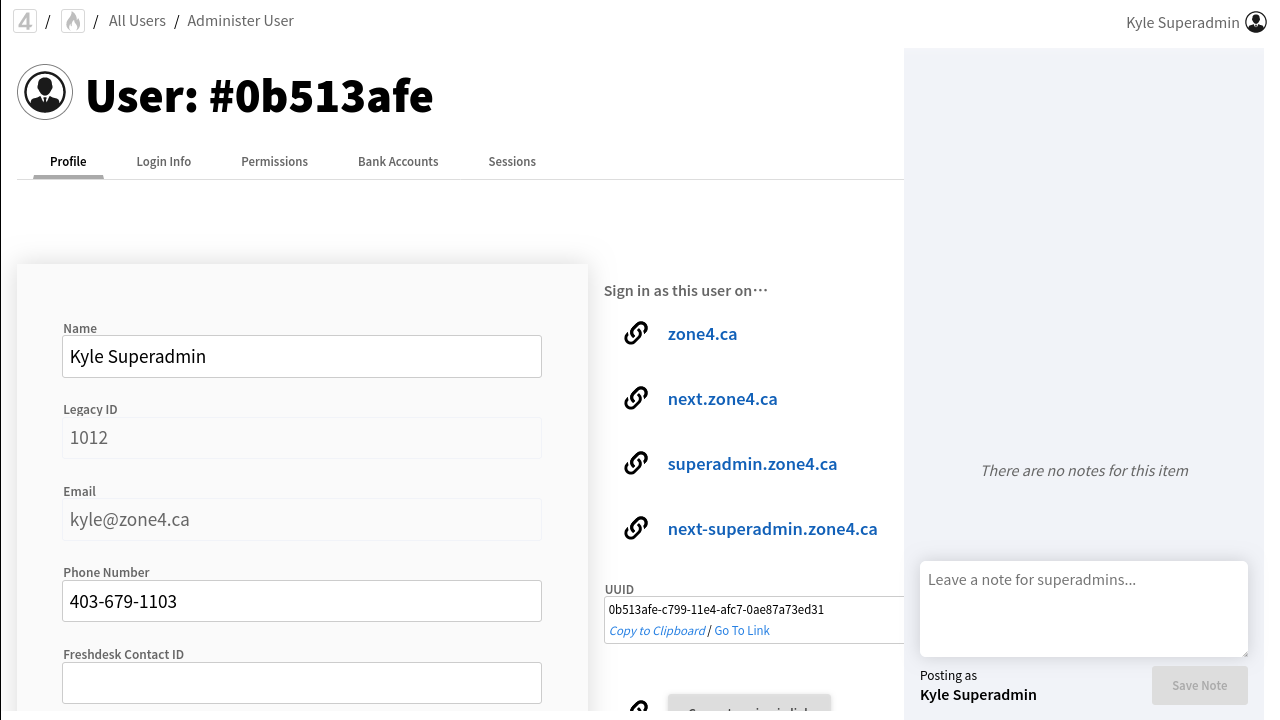
Task: Click the flame icon in breadcrumb
Action: click(x=73, y=21)
